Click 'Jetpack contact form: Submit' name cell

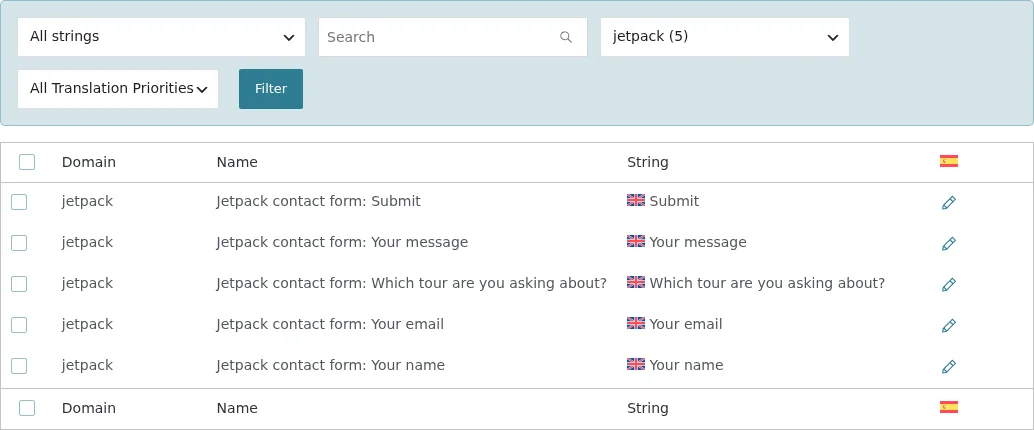(x=319, y=201)
